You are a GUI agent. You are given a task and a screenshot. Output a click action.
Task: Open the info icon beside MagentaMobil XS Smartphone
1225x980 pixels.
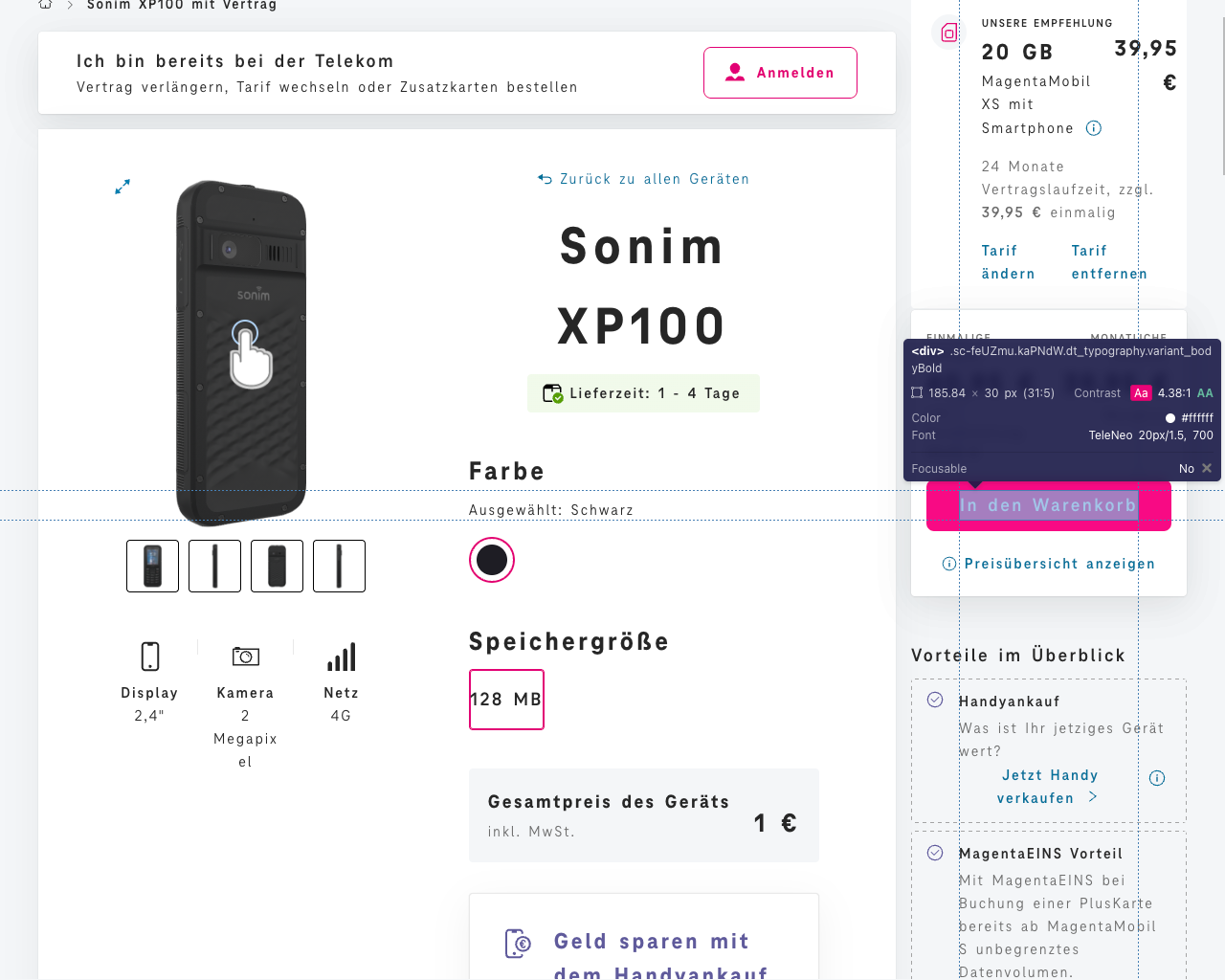1094,127
